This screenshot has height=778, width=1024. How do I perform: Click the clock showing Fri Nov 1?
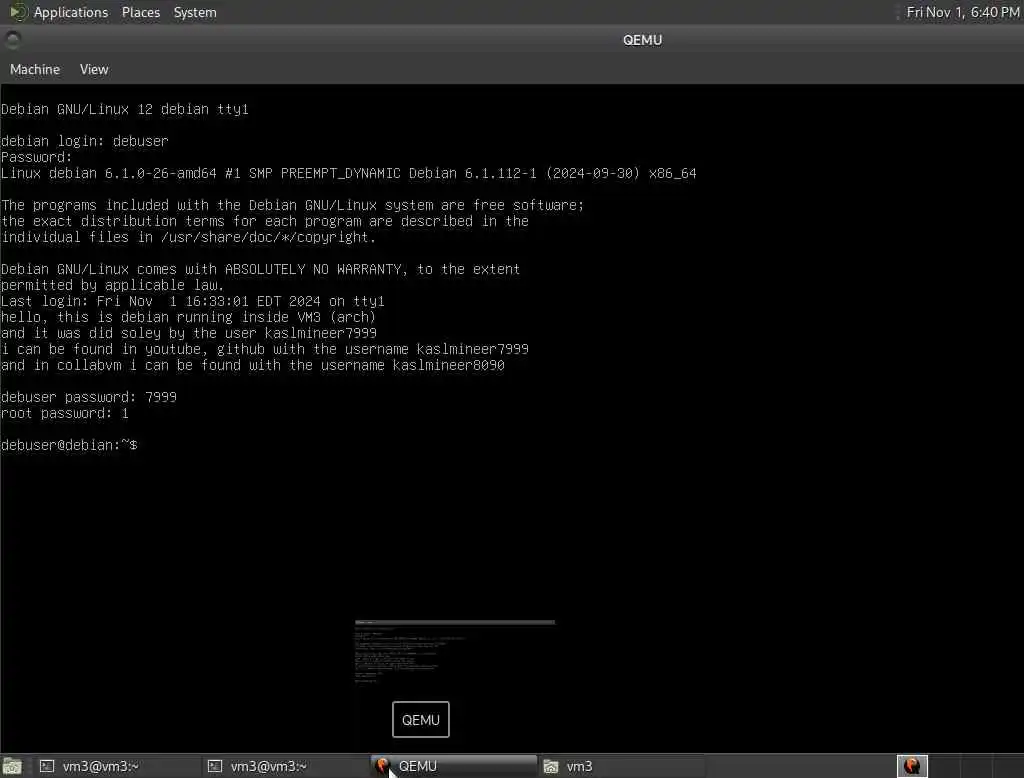click(963, 12)
